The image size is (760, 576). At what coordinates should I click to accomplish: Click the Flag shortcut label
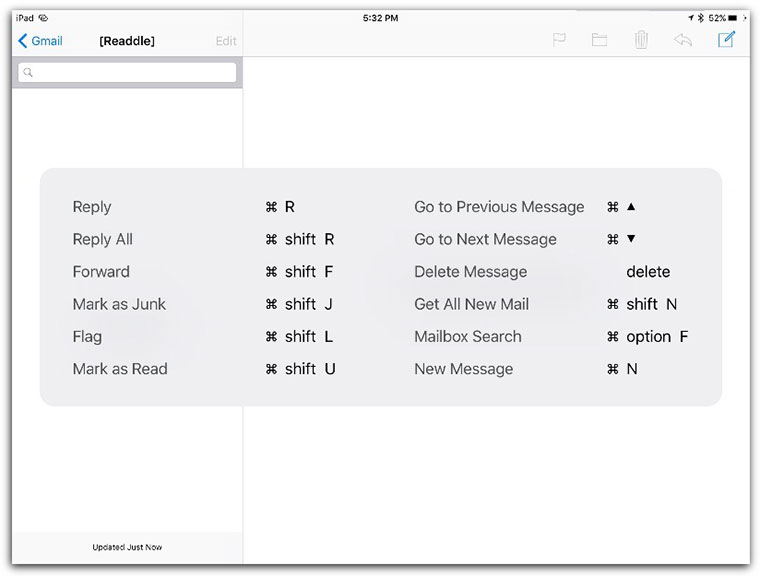coord(87,336)
